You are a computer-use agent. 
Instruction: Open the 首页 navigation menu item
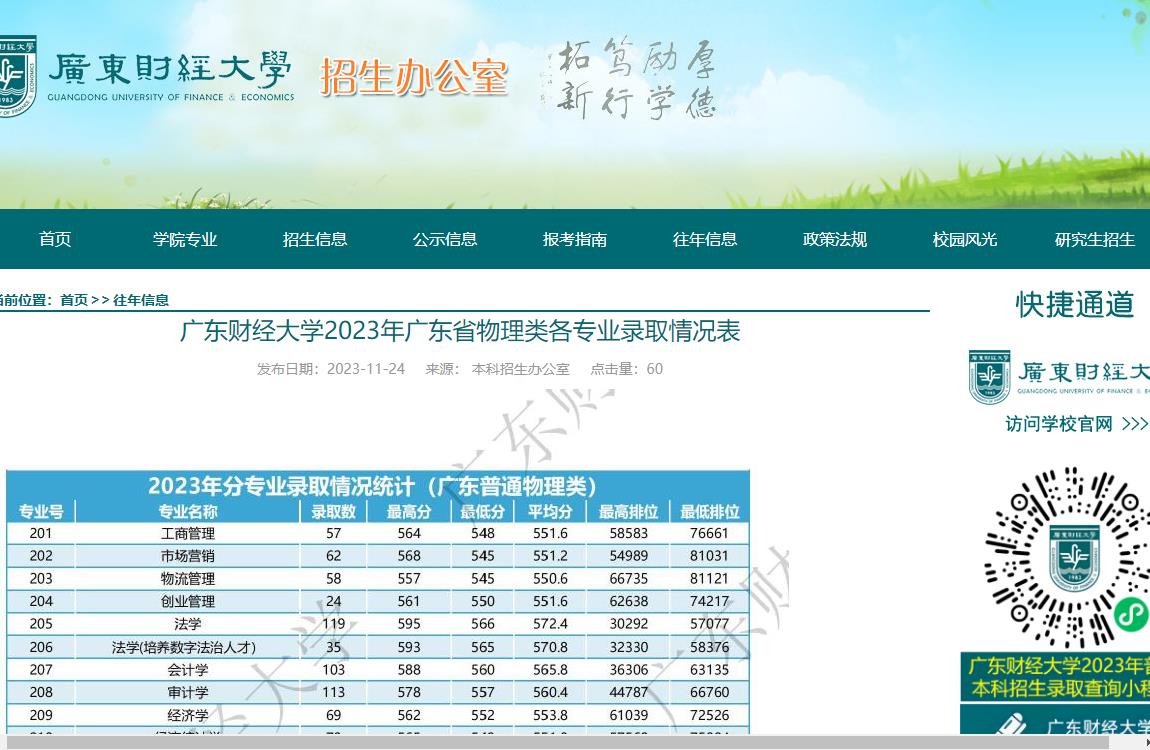pos(55,239)
